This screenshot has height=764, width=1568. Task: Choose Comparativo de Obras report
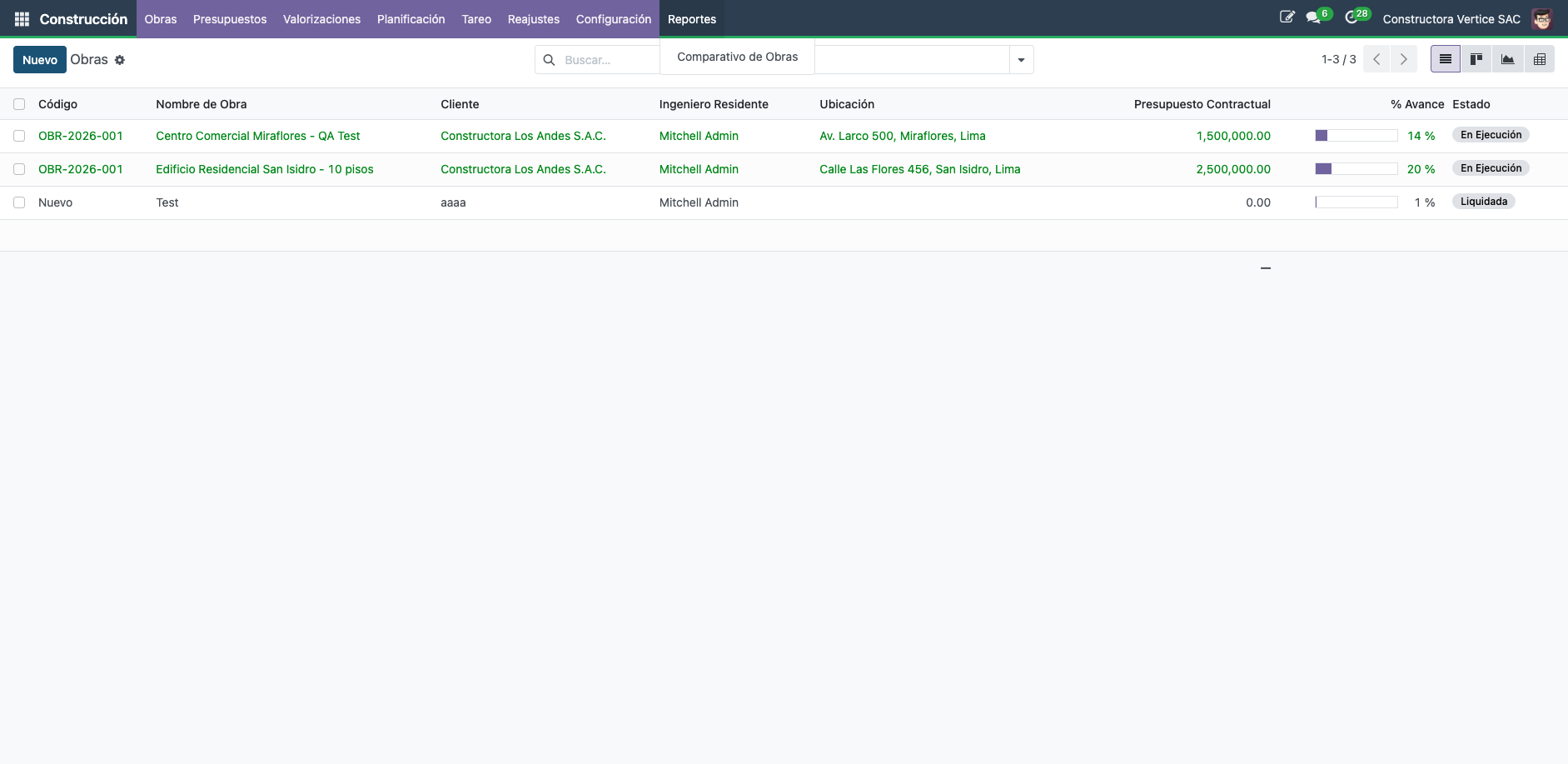pyautogui.click(x=737, y=57)
